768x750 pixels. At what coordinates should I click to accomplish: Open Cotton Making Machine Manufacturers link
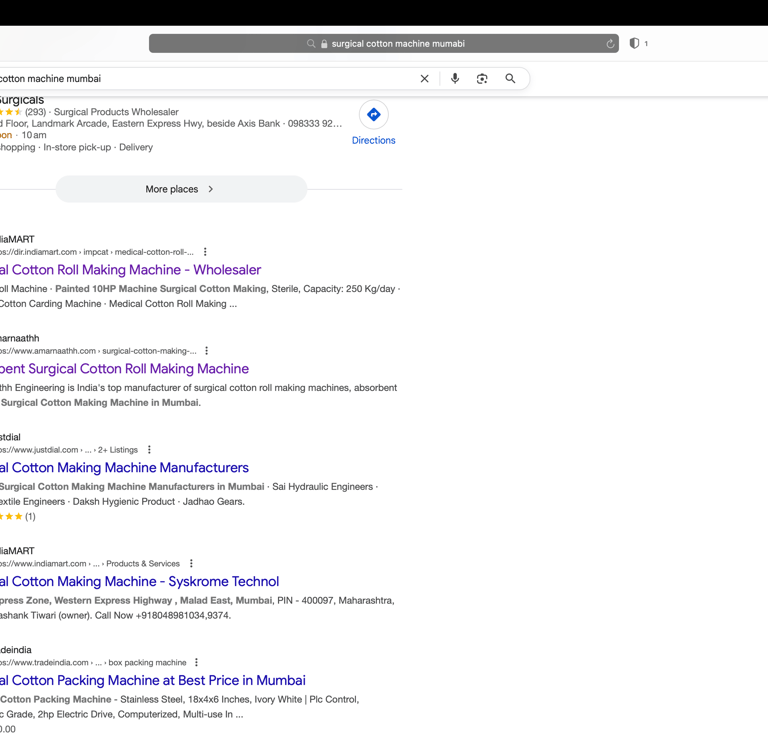coord(124,468)
